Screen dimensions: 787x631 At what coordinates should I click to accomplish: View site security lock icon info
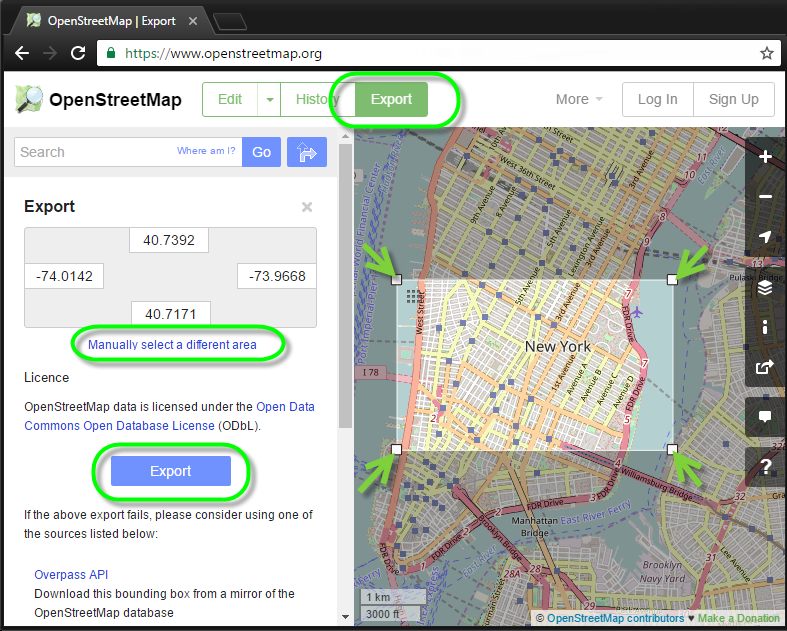coord(111,53)
